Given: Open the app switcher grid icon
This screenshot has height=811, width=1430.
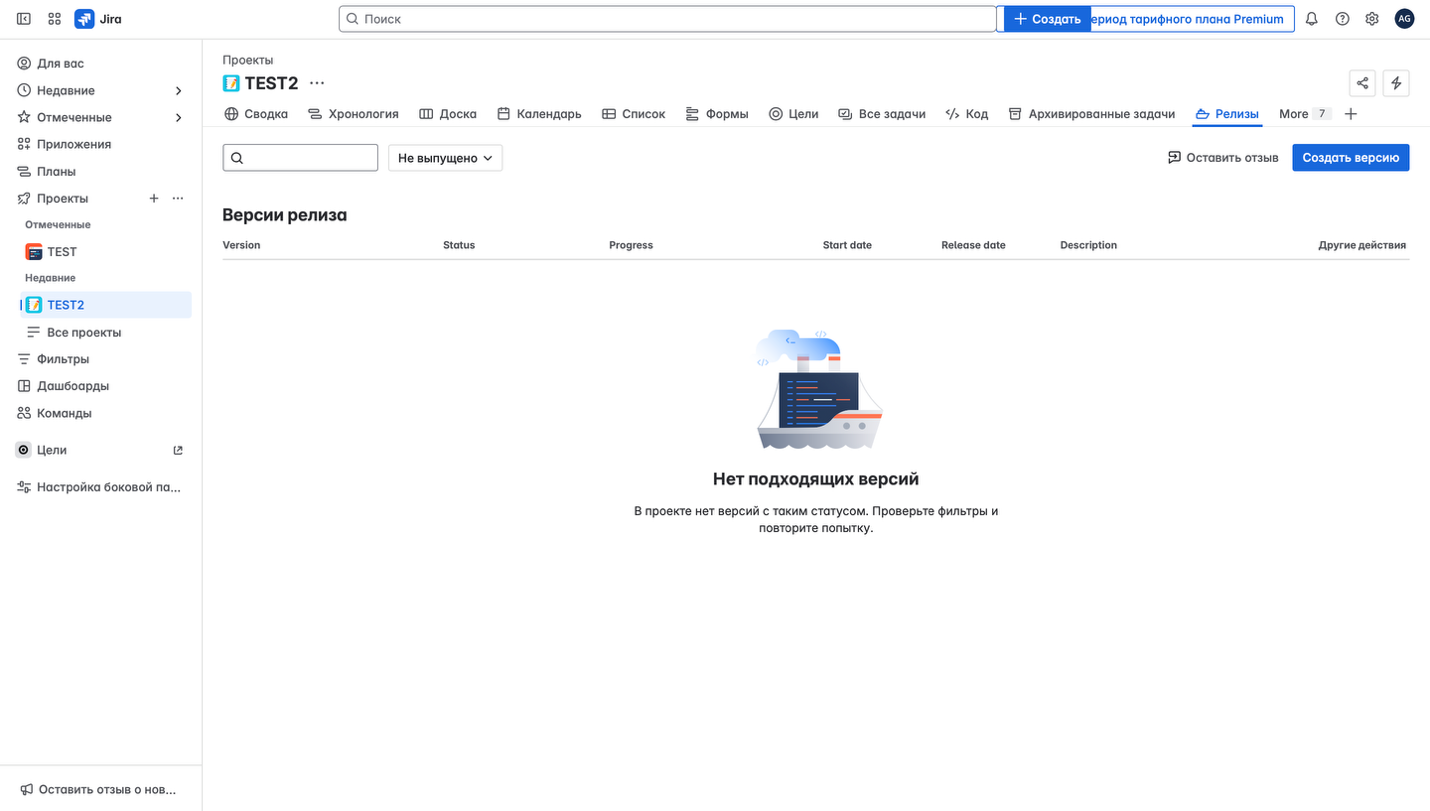Looking at the screenshot, I should (54, 18).
